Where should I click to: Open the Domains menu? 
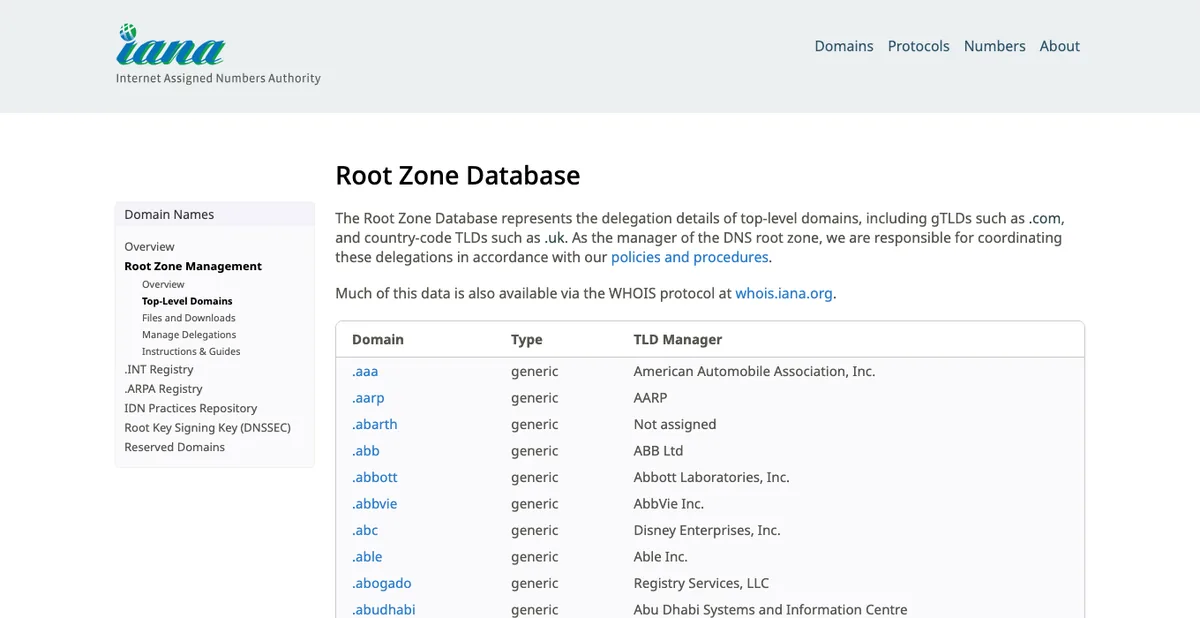[844, 46]
